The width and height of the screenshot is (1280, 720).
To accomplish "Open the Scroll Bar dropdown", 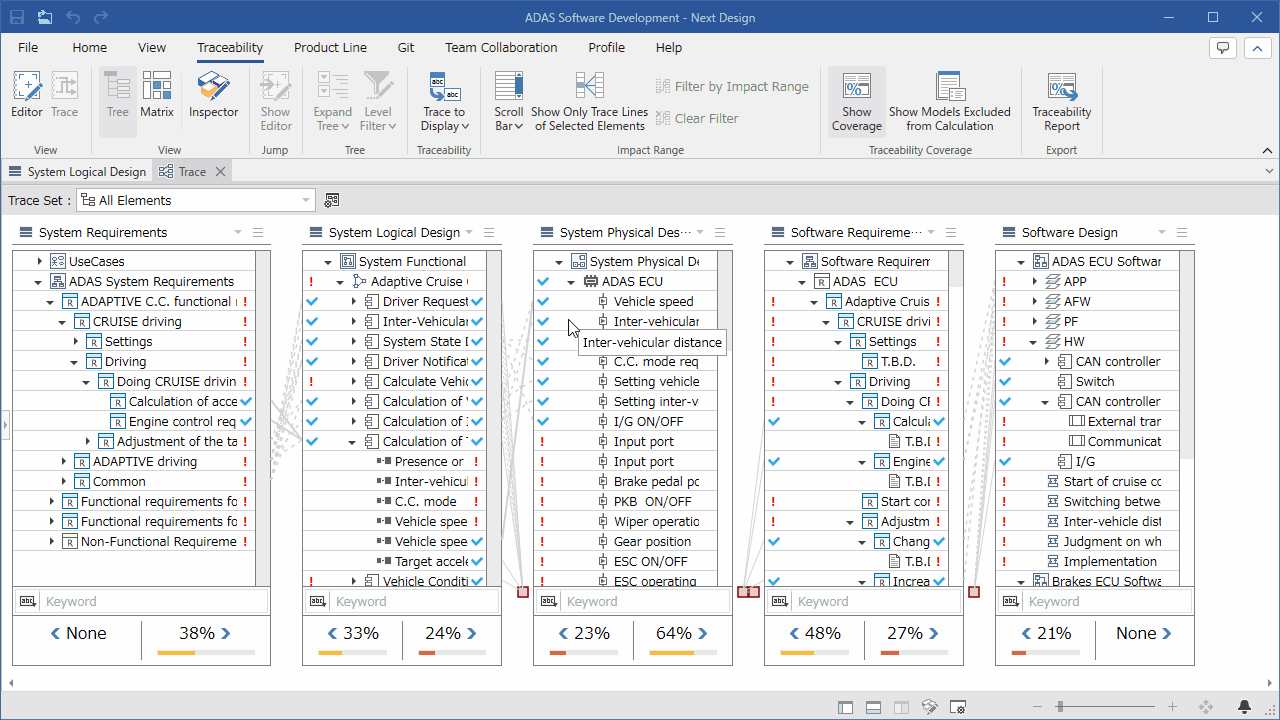I will [x=509, y=101].
